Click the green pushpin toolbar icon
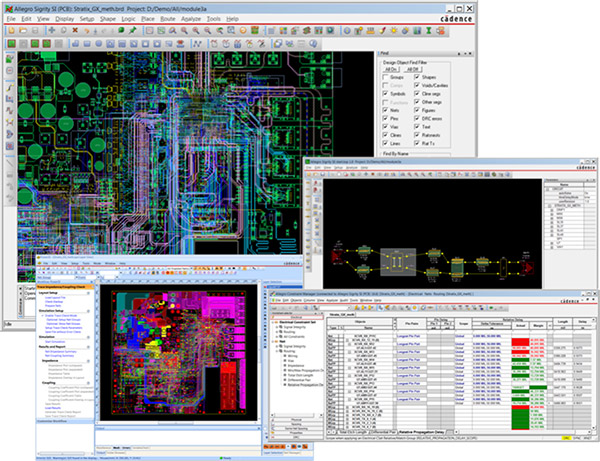600x461 pixels. [x=133, y=30]
